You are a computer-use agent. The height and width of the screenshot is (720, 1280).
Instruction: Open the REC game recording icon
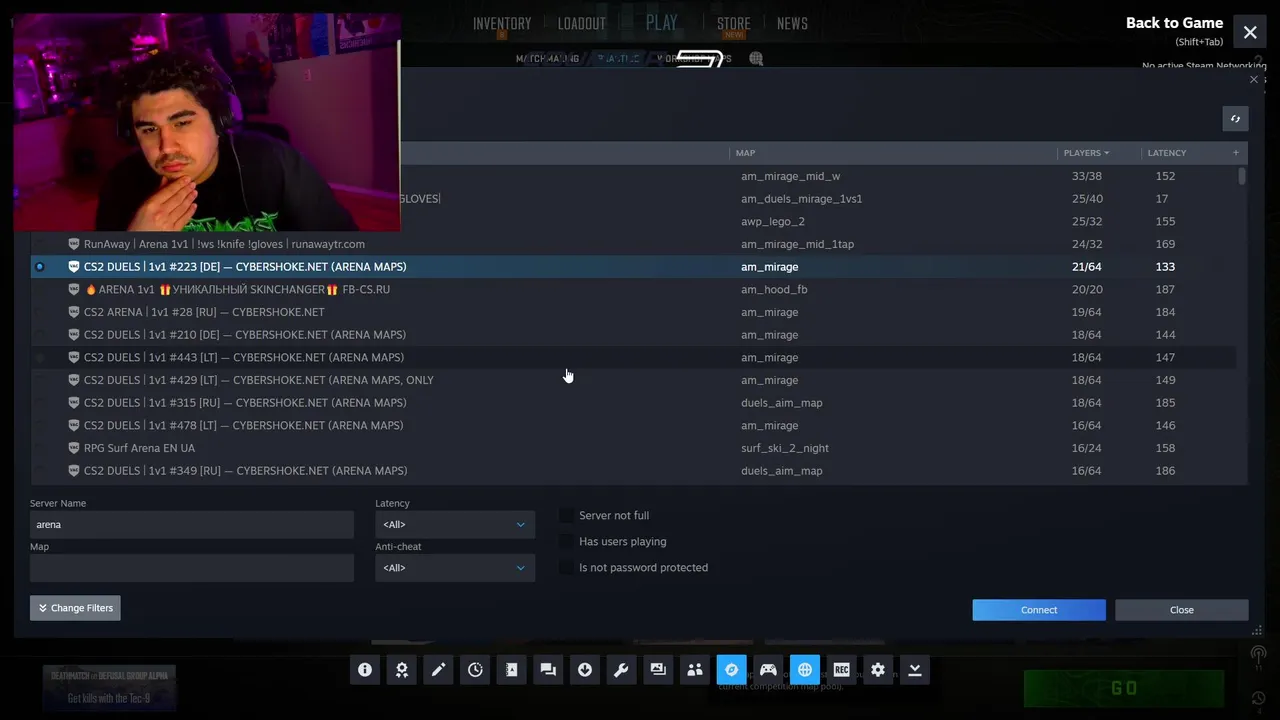(x=841, y=670)
